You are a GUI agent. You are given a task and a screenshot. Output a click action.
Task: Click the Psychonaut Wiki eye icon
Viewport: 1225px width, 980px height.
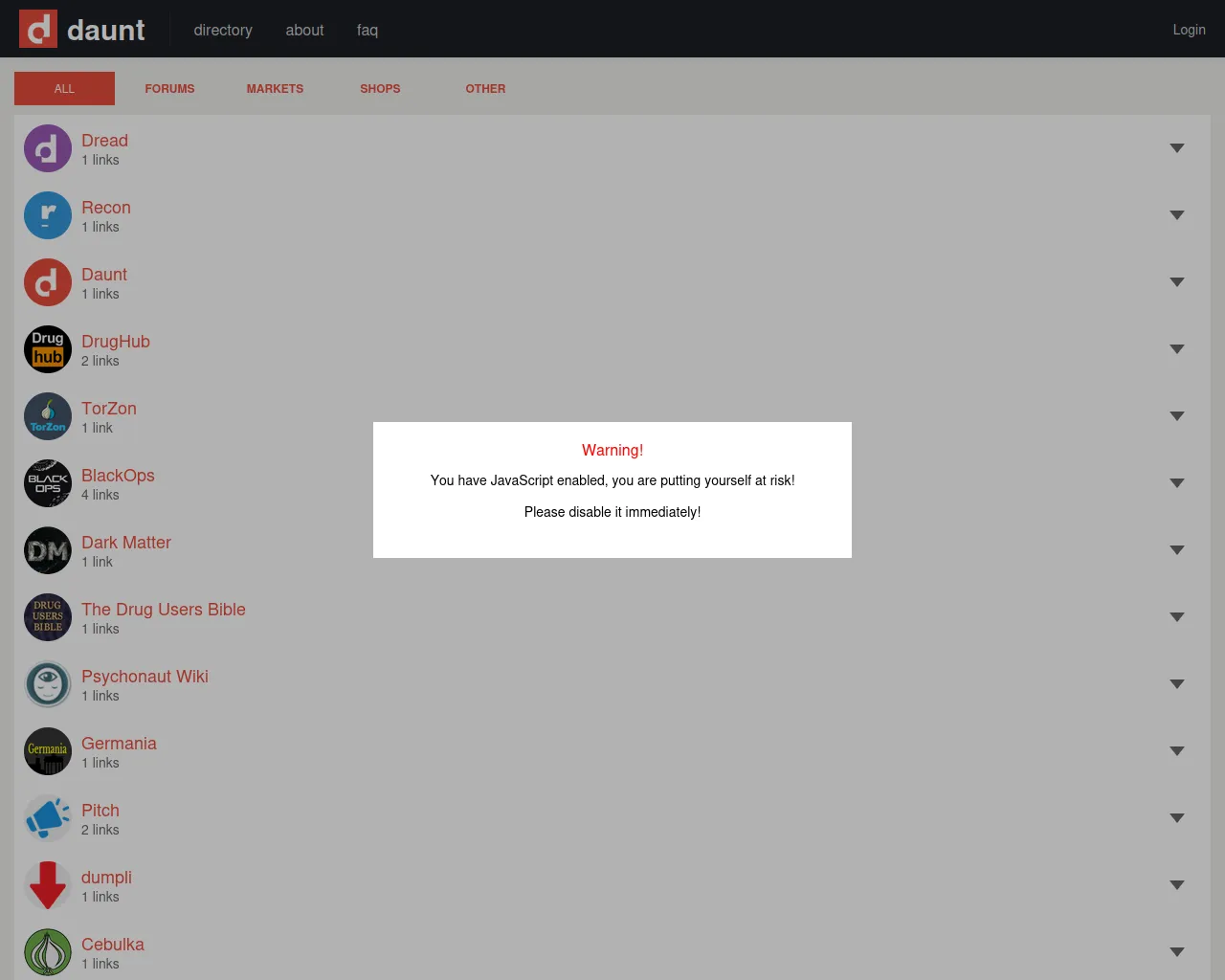pyautogui.click(x=48, y=684)
